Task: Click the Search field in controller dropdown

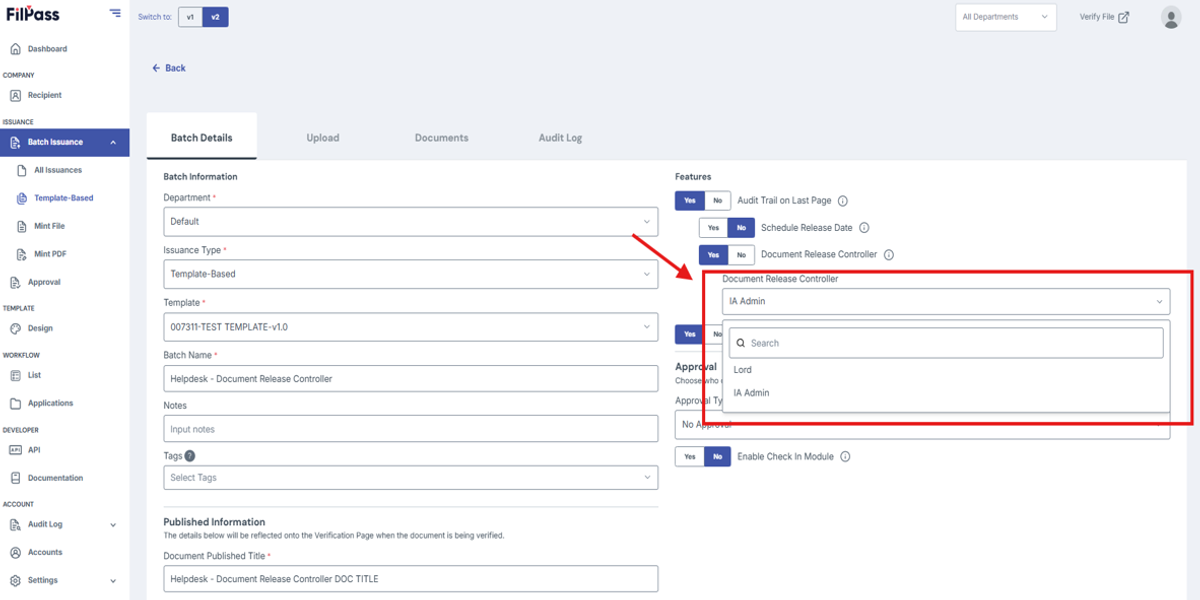Action: [x=946, y=343]
